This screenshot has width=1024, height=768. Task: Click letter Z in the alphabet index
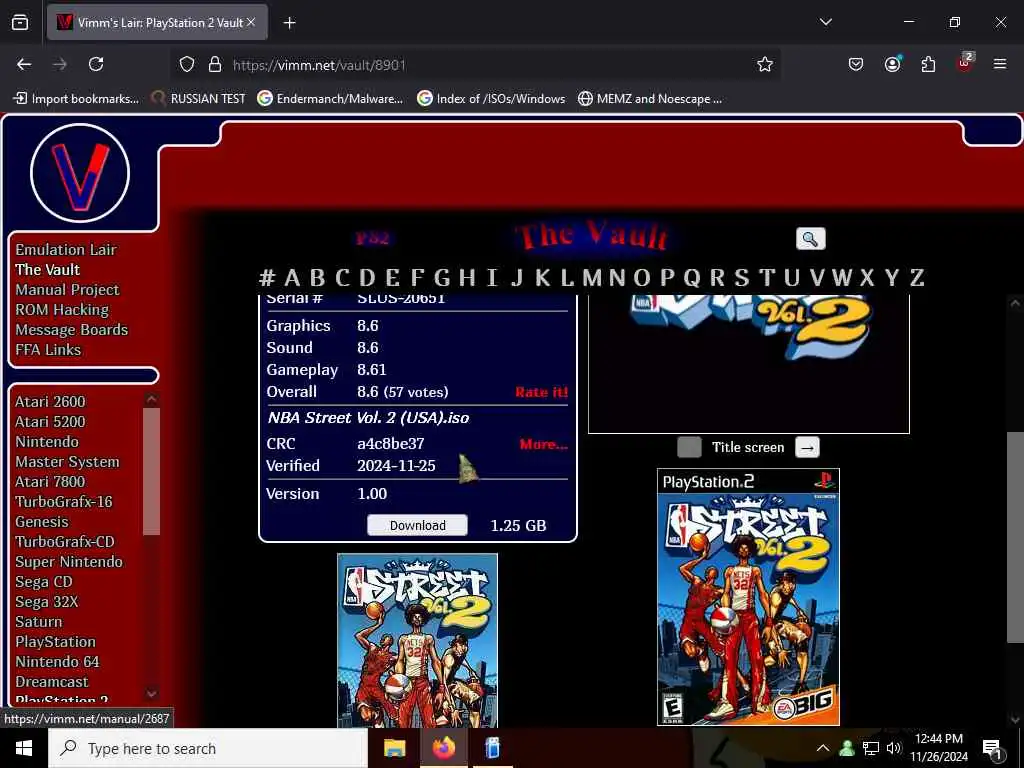[x=917, y=278]
